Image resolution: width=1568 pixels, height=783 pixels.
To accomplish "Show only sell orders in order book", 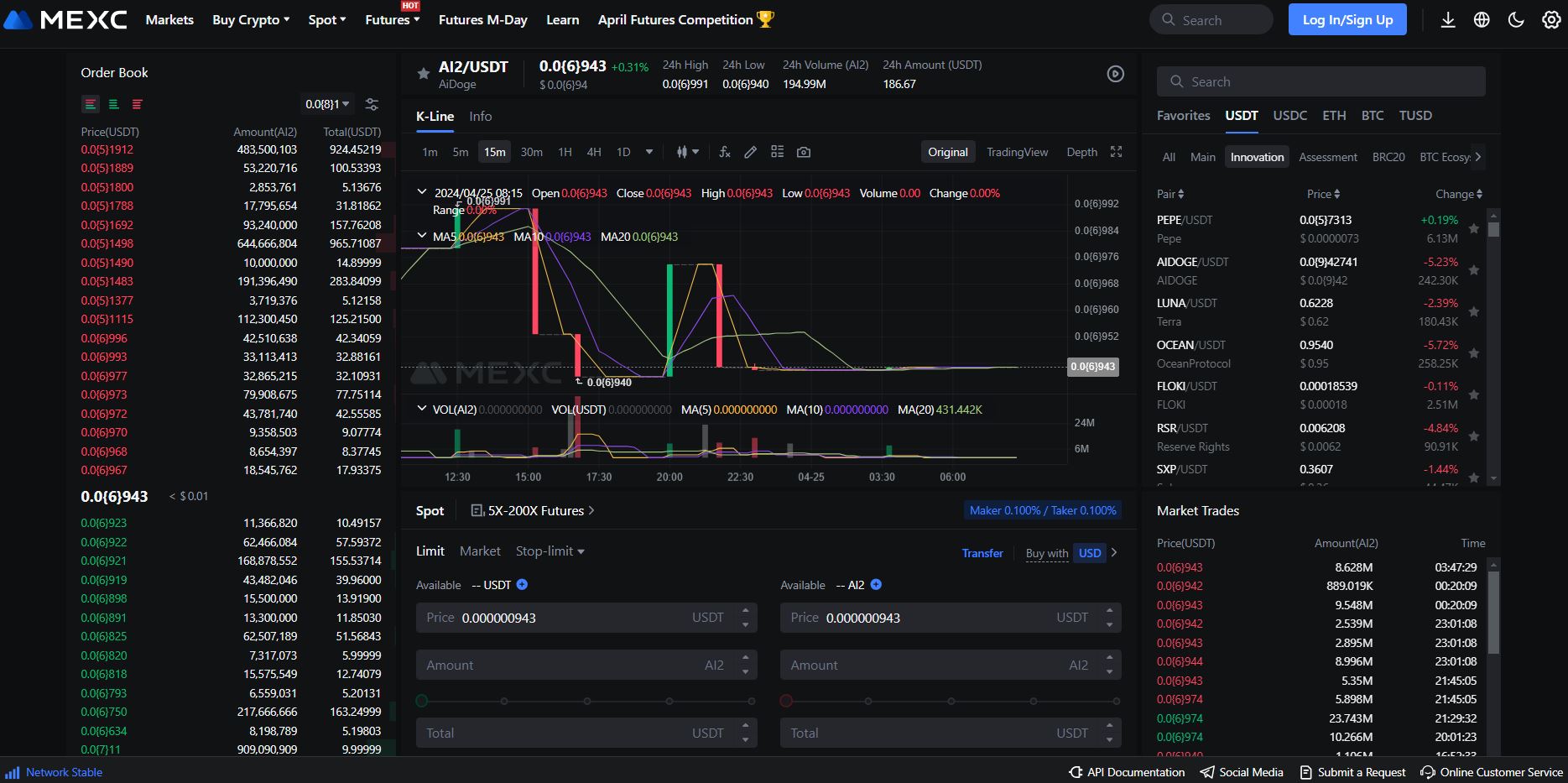I will 137,104.
